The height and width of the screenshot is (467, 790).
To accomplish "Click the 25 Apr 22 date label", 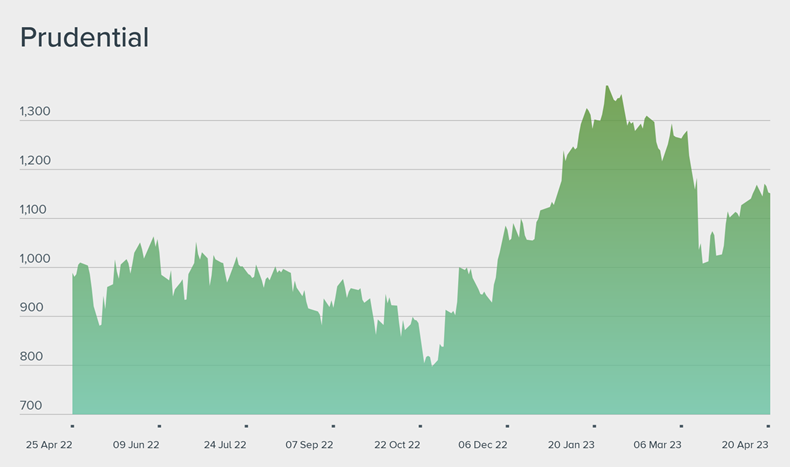I will (x=49, y=445).
